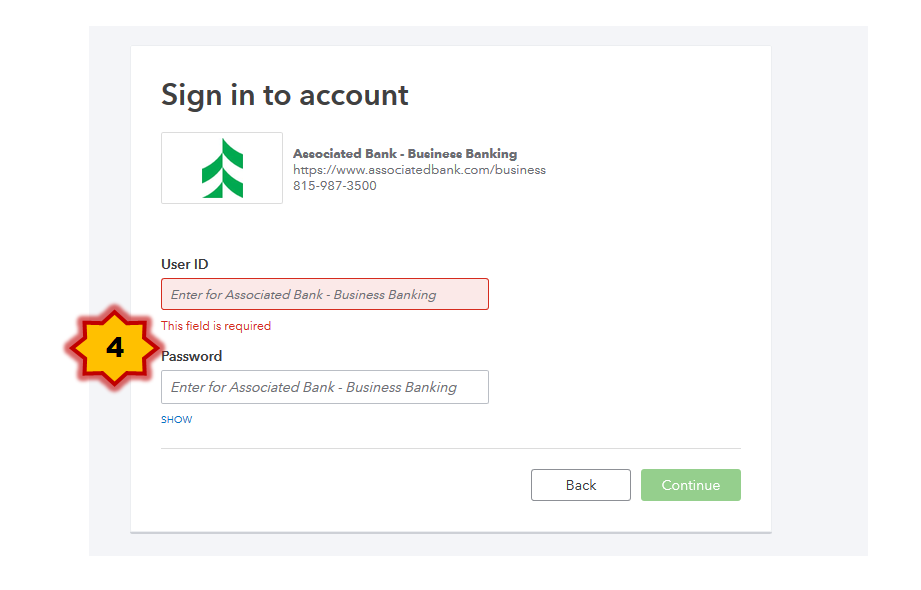Click the divider line above the buttons
921x590 pixels.
coord(451,448)
